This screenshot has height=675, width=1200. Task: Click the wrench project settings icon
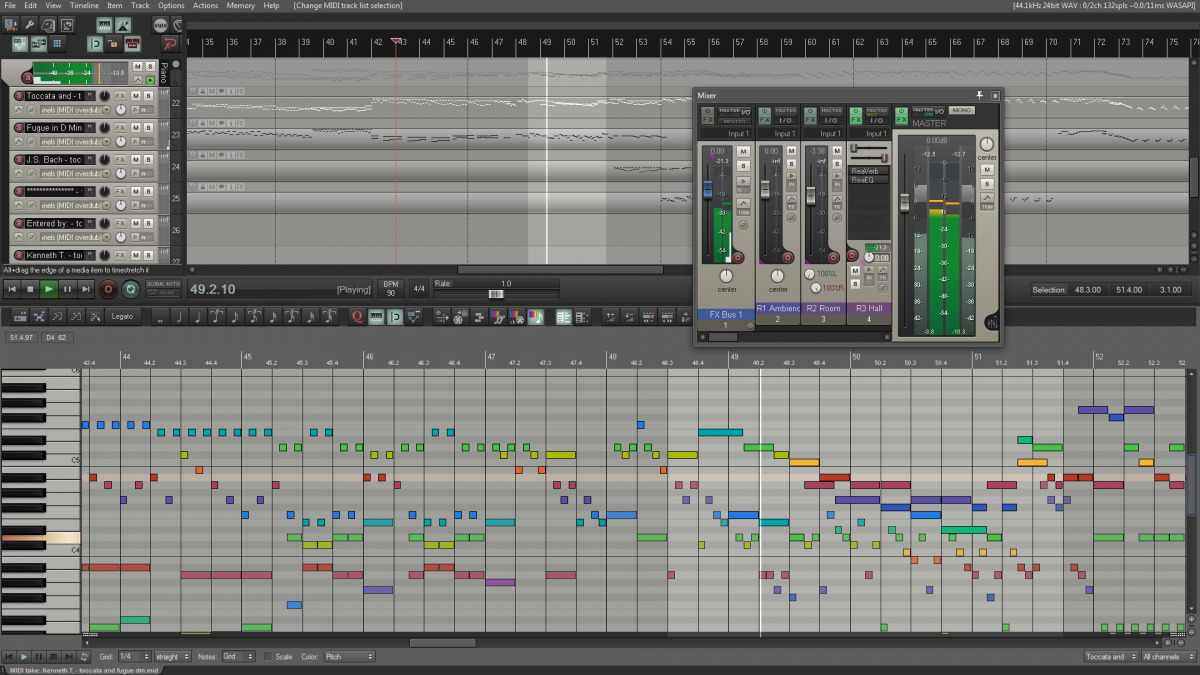coord(29,25)
